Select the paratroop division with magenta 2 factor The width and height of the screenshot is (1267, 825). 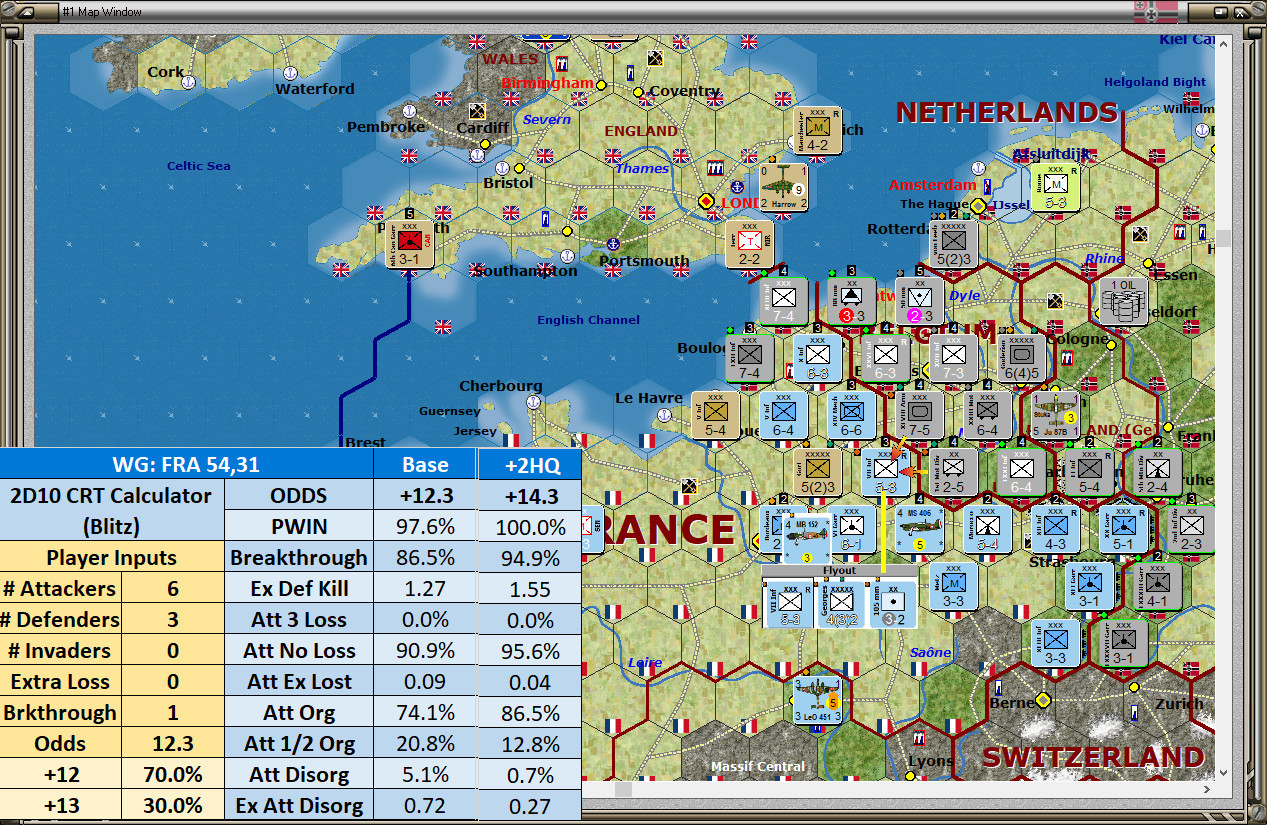(x=919, y=301)
